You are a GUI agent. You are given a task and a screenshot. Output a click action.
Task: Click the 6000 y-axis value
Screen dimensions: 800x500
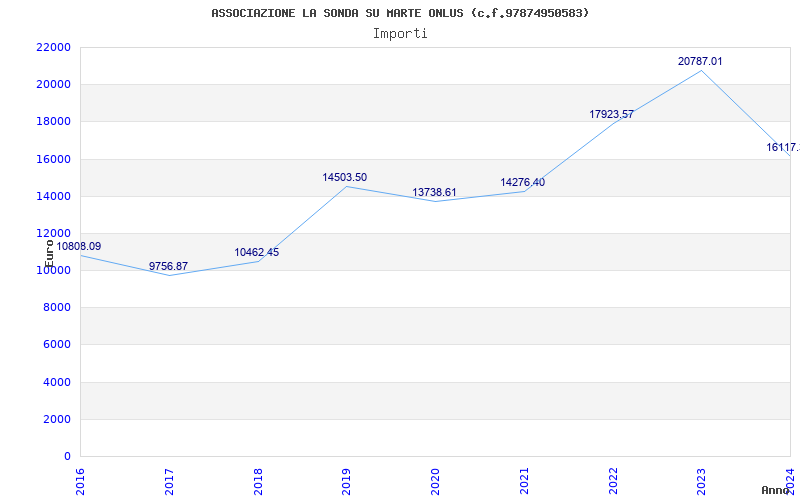(57, 345)
